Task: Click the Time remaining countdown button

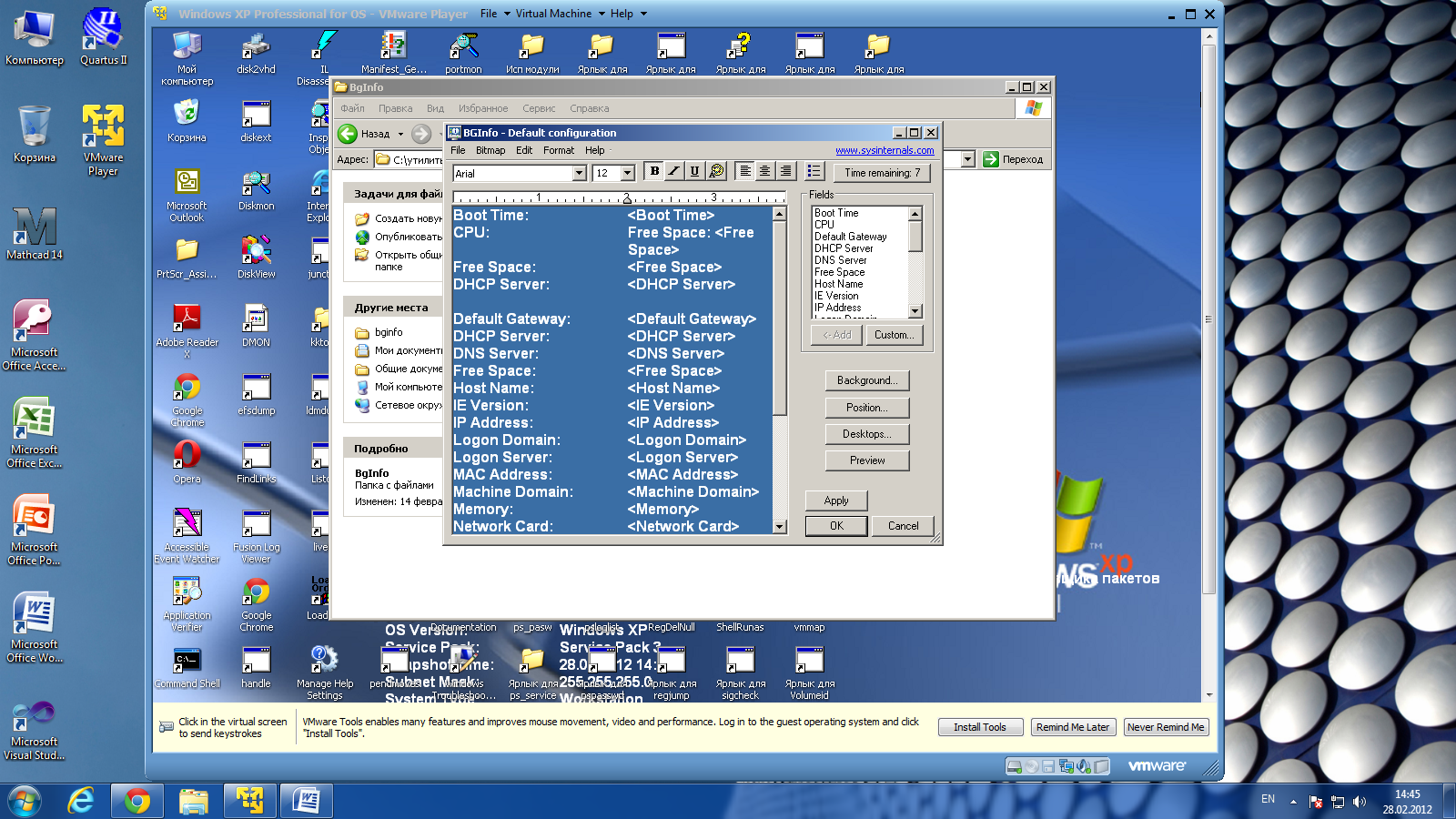Action: 882,173
